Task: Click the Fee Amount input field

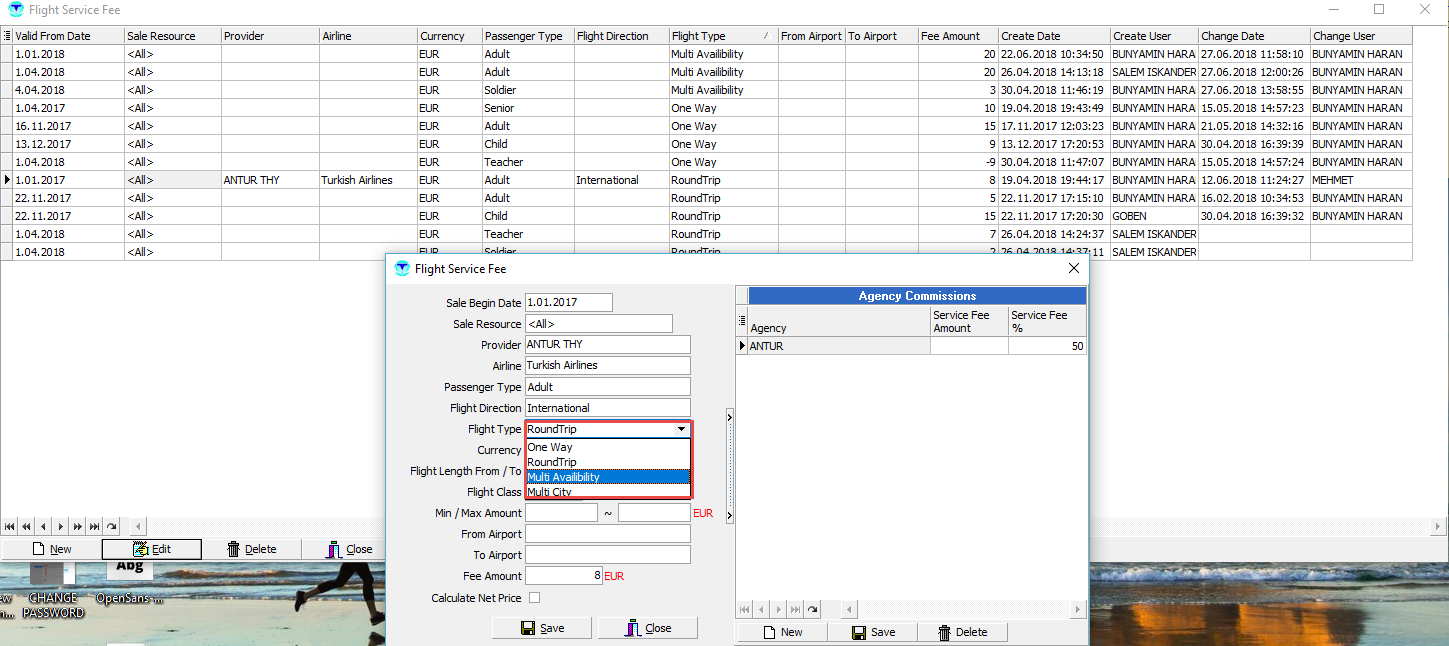Action: (x=563, y=576)
